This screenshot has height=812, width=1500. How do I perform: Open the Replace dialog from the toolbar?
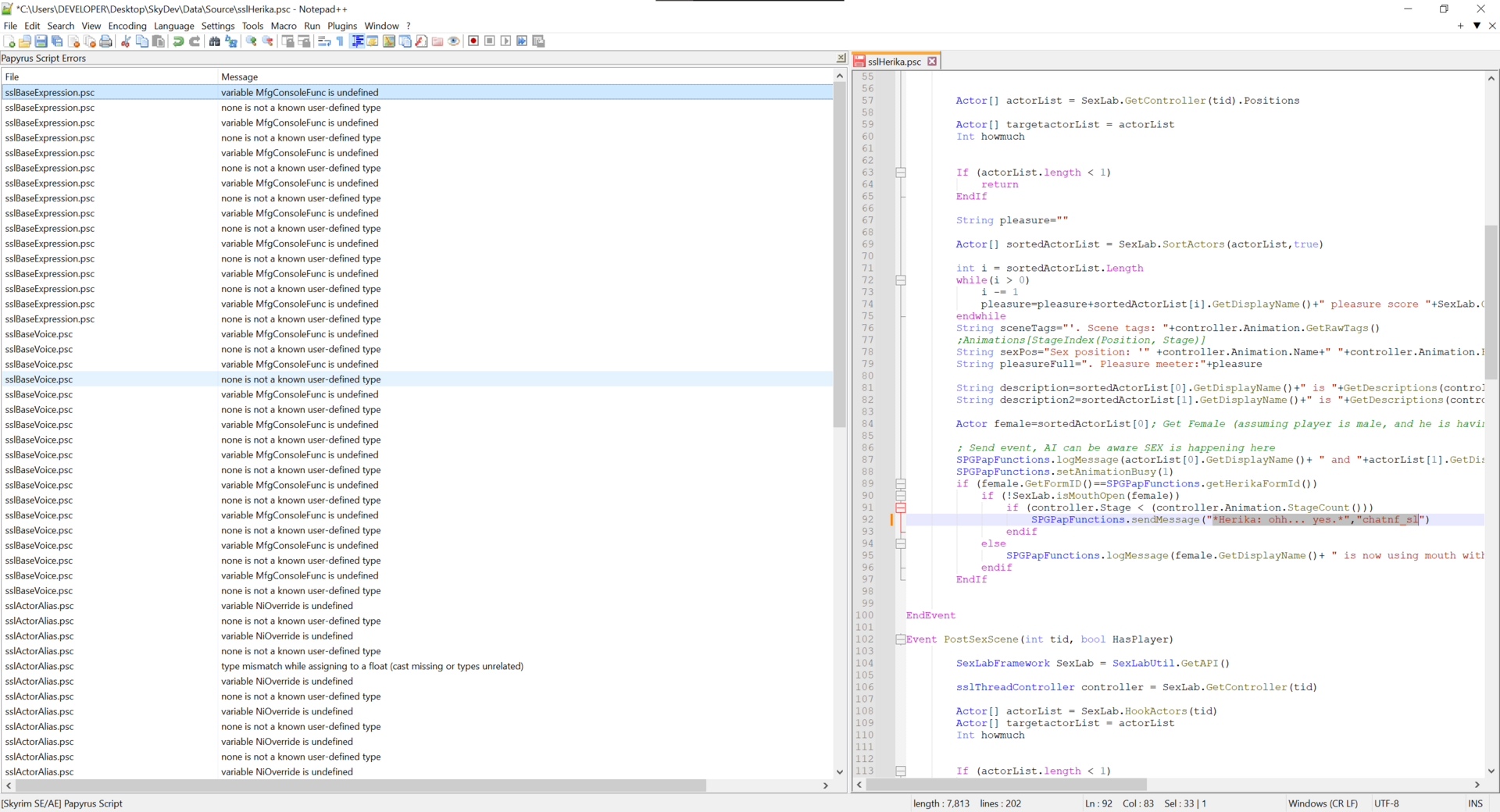tap(230, 41)
